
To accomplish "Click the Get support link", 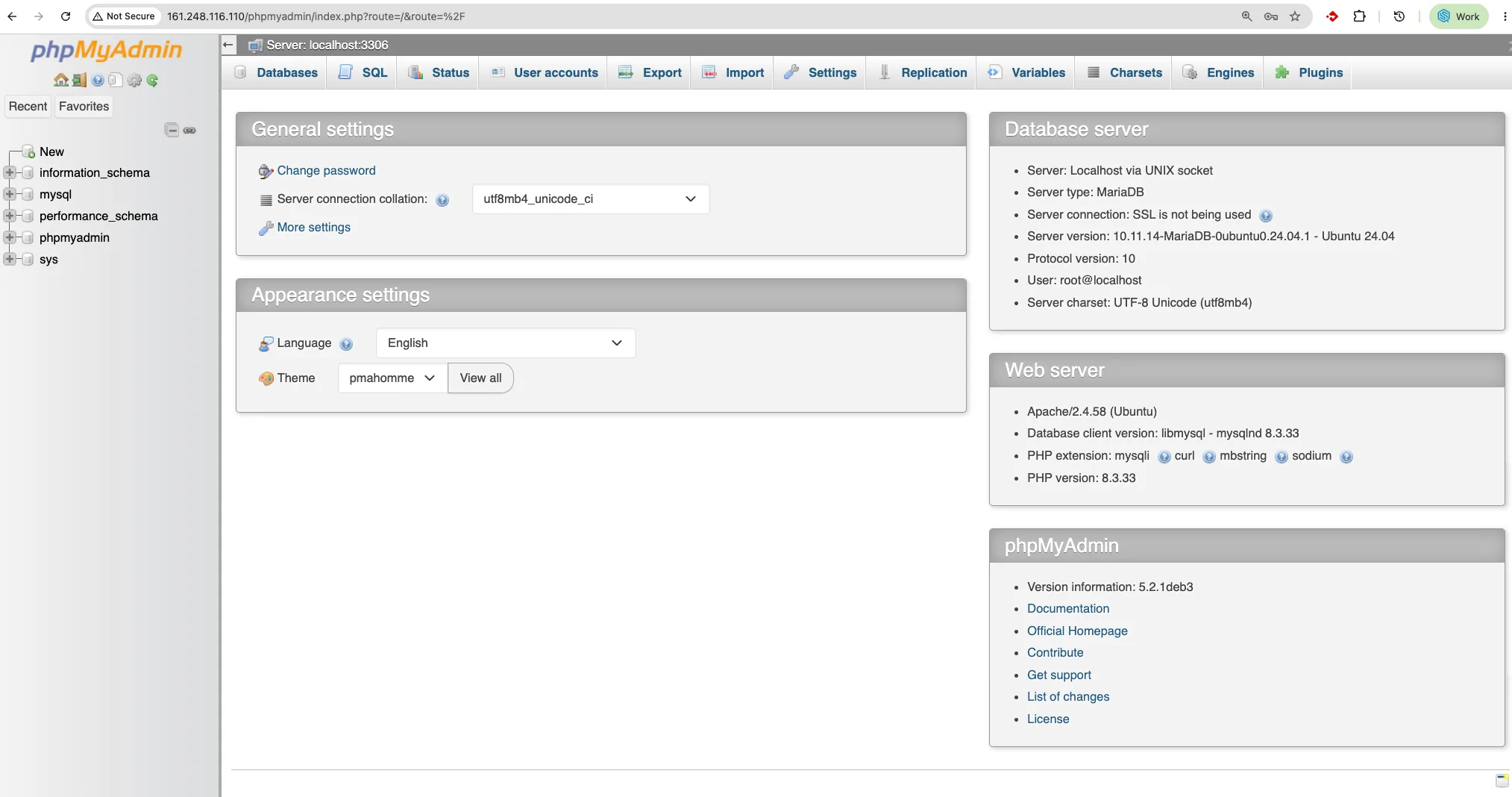I will tap(1059, 675).
